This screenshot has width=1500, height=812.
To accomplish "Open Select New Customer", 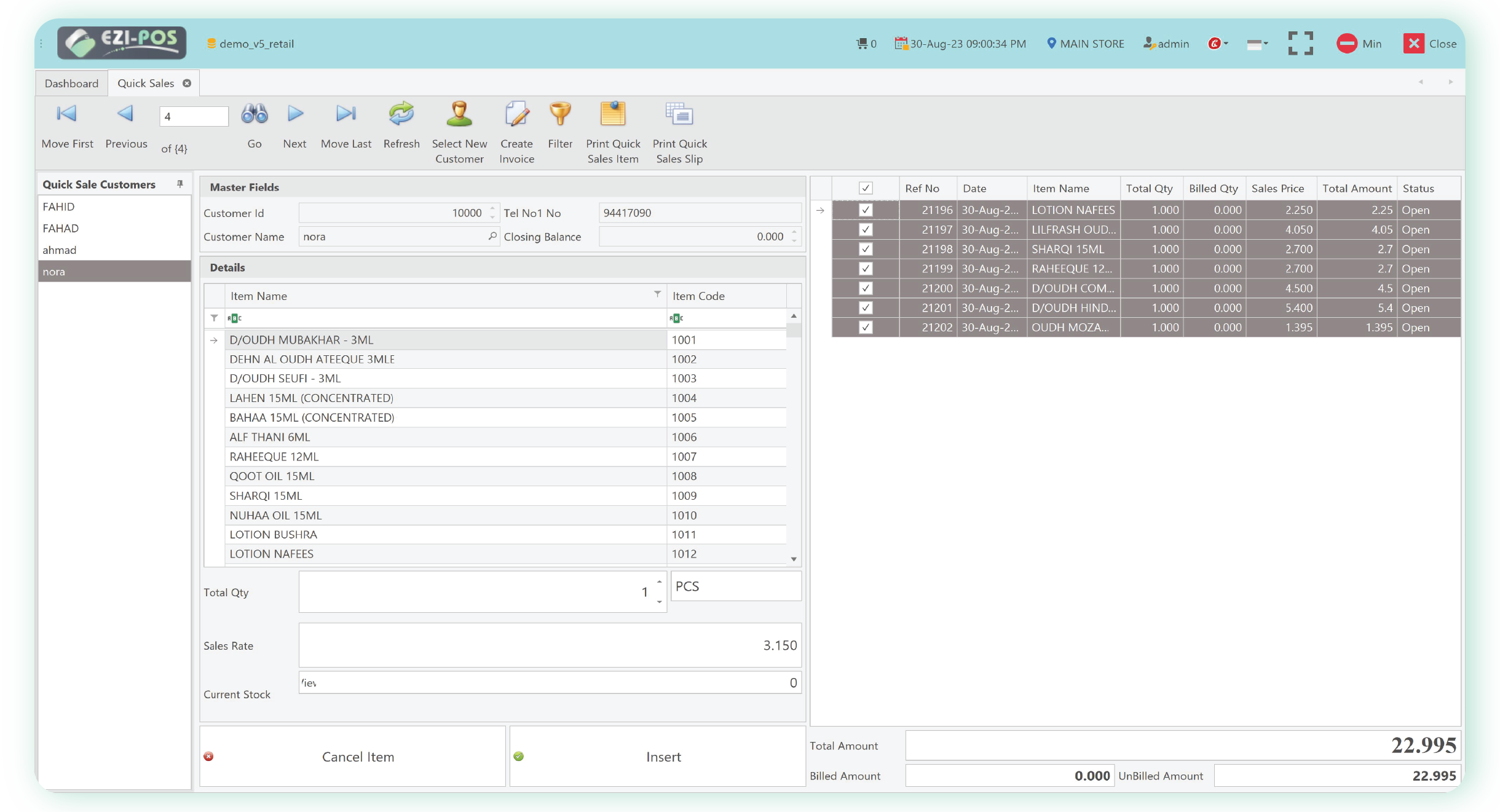I will click(x=459, y=114).
